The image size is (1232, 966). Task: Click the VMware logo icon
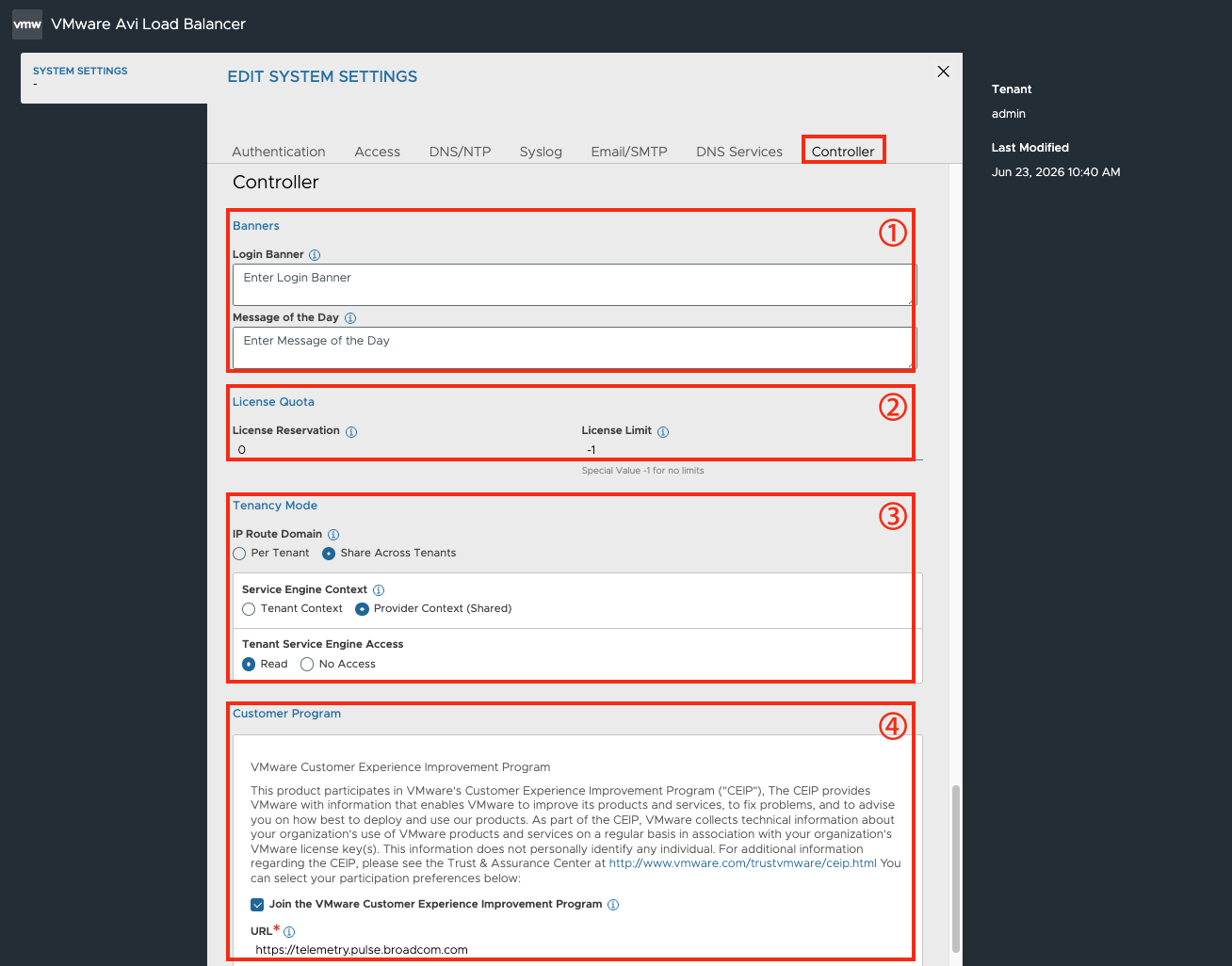click(27, 24)
